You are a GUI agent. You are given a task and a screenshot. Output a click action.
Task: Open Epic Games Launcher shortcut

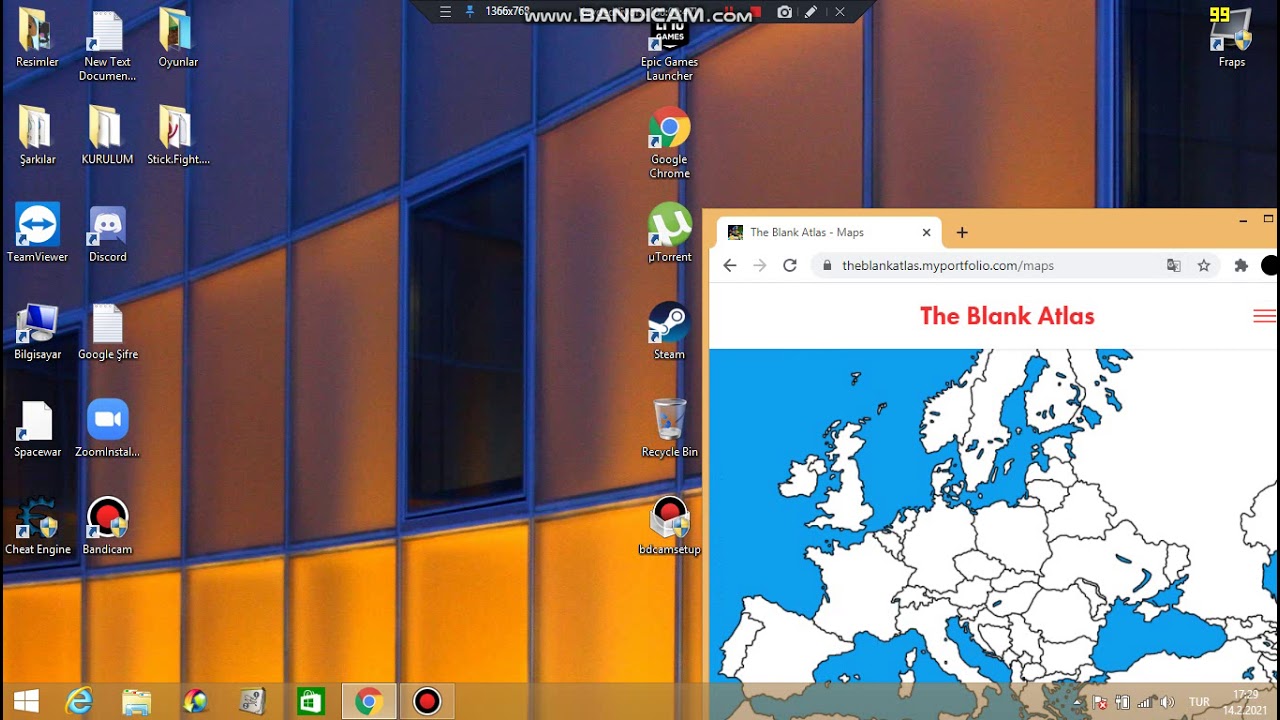pos(669,52)
